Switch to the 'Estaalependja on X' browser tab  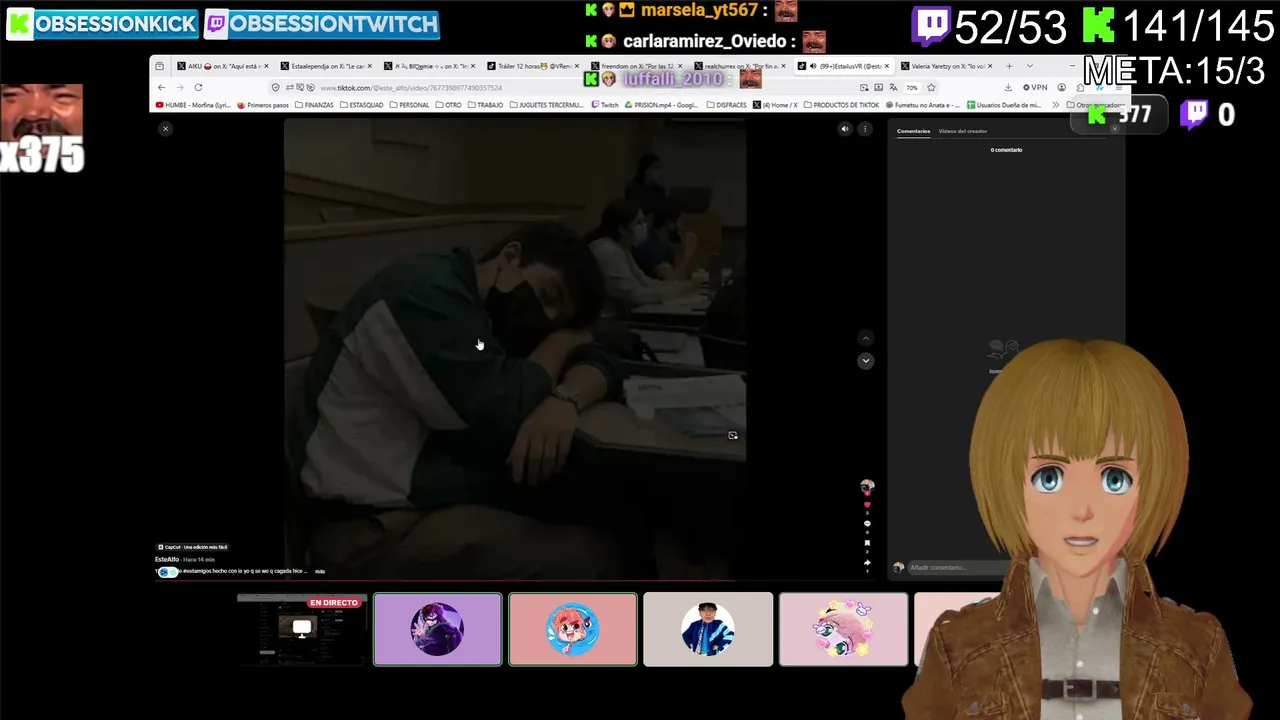pos(326,66)
